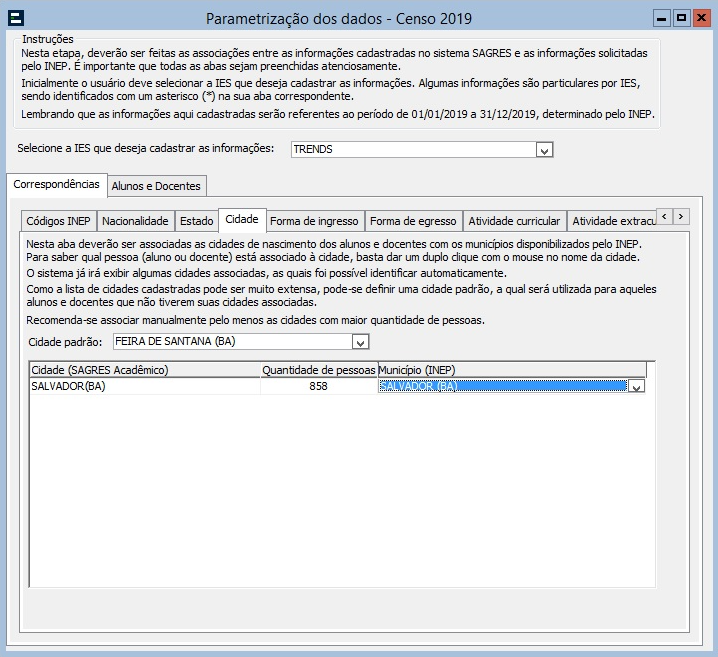Image resolution: width=718 pixels, height=657 pixels.
Task: Show the Atividade curricular tab
Action: click(x=513, y=221)
